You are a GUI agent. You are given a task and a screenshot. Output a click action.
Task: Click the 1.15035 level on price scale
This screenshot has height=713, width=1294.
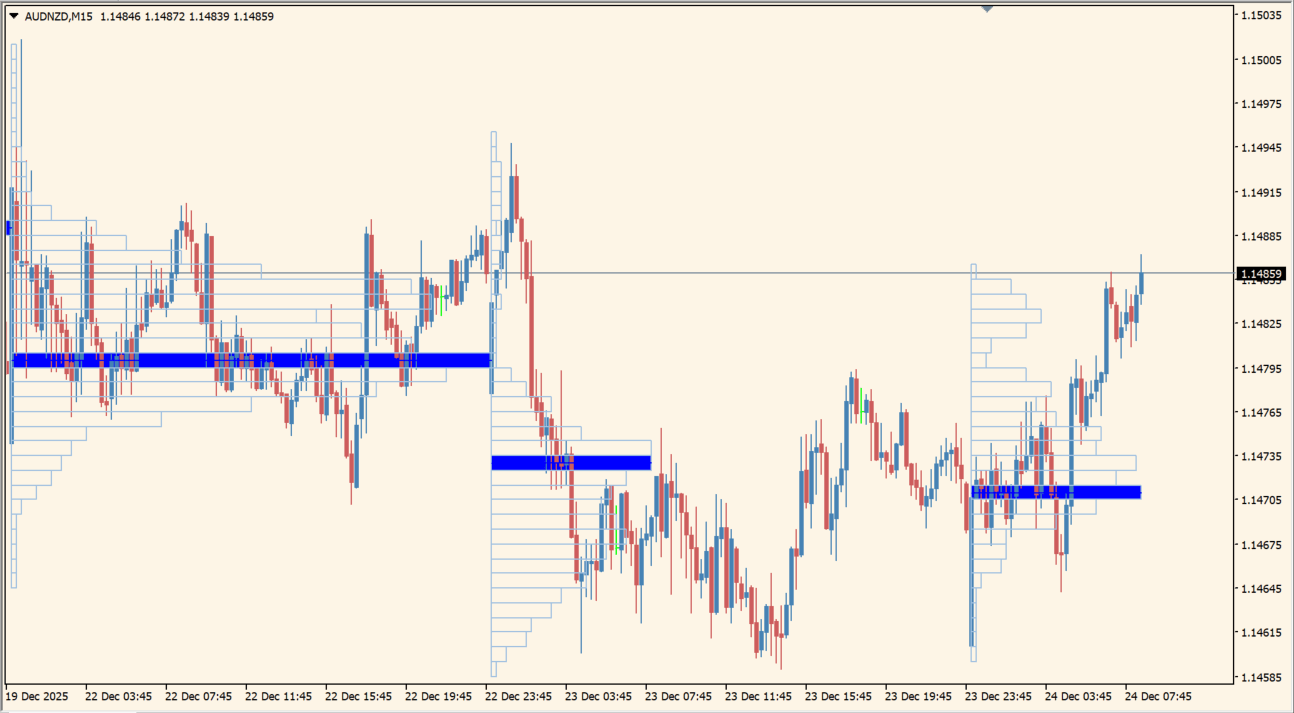point(1261,16)
